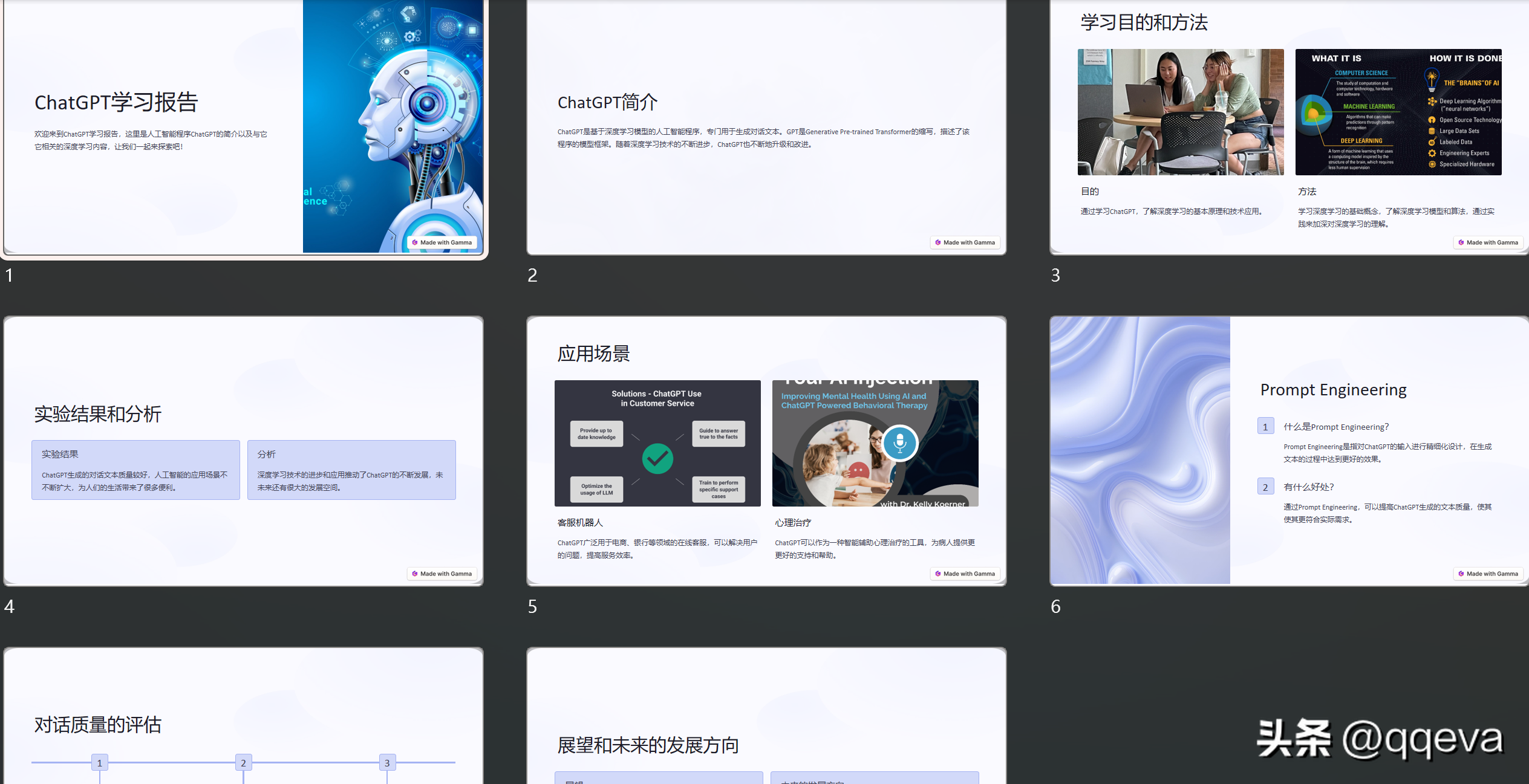The width and height of the screenshot is (1529, 784).
Task: Click the 目的 subheading on slide 3
Action: pos(1090,191)
